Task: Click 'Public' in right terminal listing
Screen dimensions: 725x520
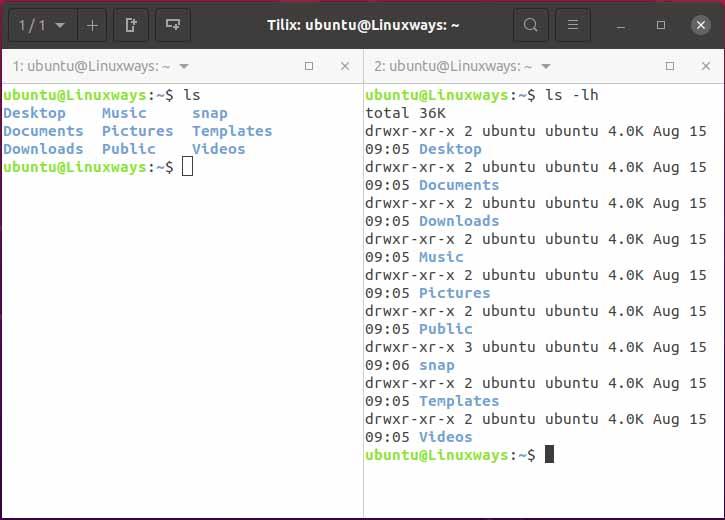Action: [446, 329]
